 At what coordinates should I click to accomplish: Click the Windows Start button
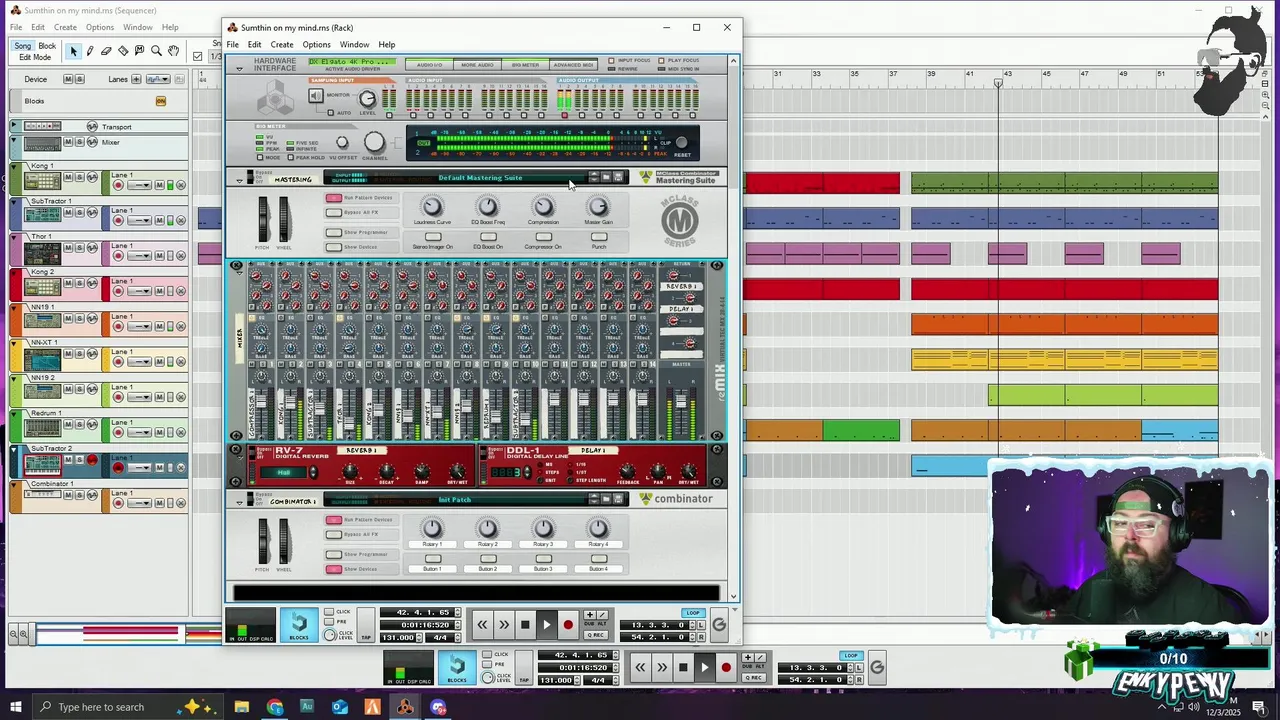(17, 707)
